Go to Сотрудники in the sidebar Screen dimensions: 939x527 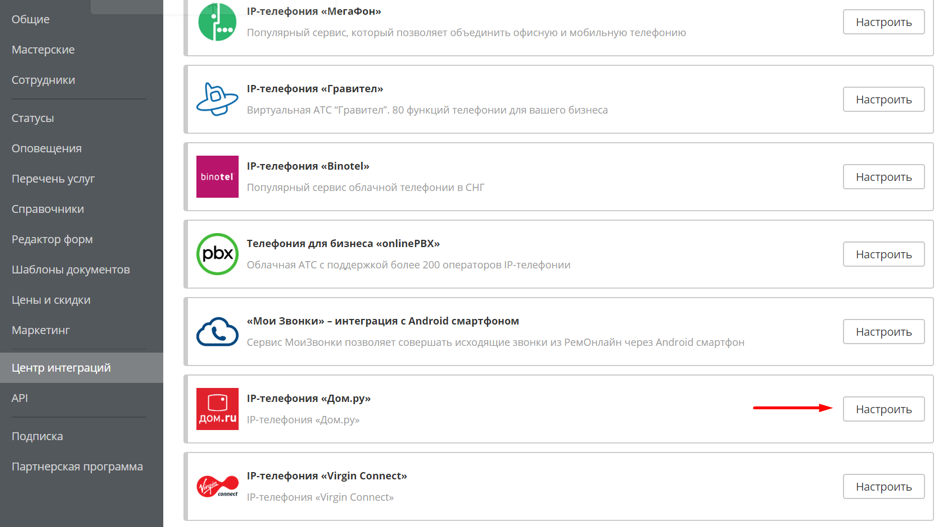pos(43,80)
